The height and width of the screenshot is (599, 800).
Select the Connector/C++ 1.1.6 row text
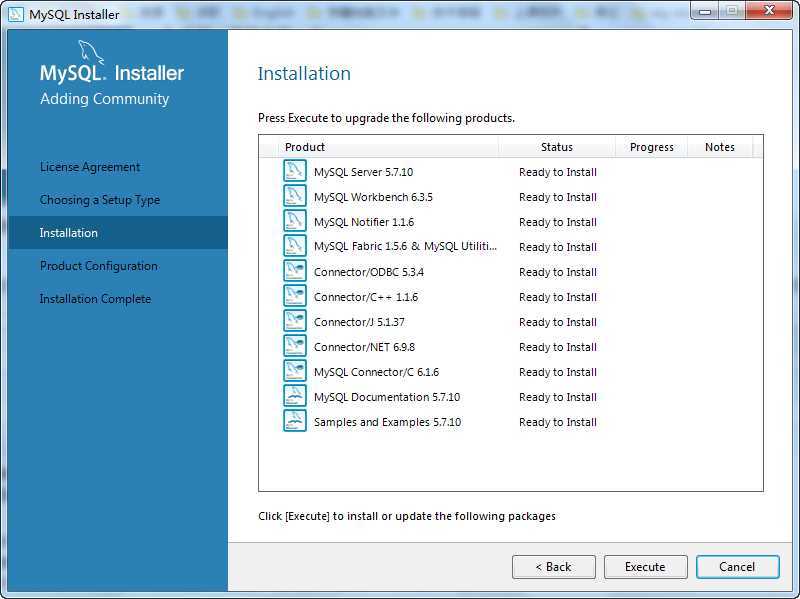(x=366, y=297)
